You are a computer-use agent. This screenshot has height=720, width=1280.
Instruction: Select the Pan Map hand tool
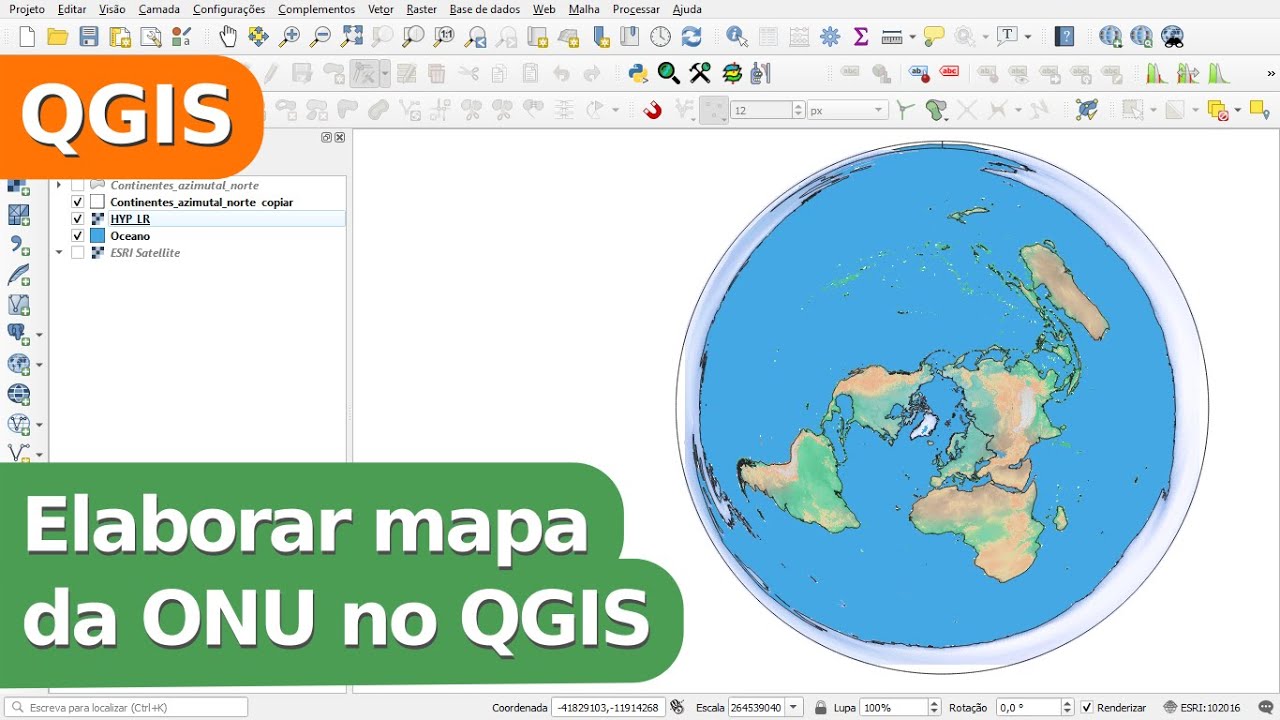click(228, 37)
